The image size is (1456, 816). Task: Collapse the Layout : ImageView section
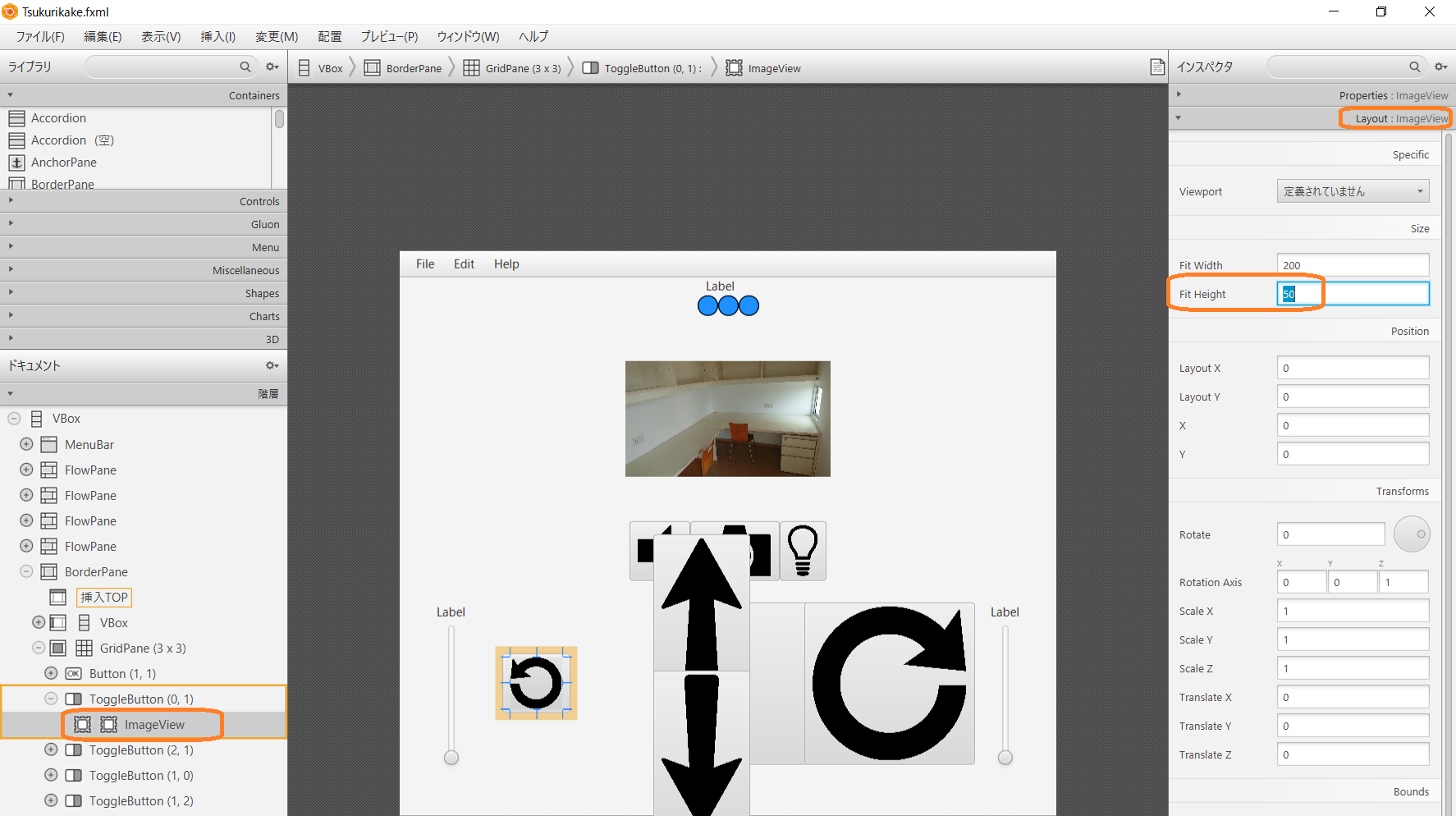pyautogui.click(x=1312, y=118)
